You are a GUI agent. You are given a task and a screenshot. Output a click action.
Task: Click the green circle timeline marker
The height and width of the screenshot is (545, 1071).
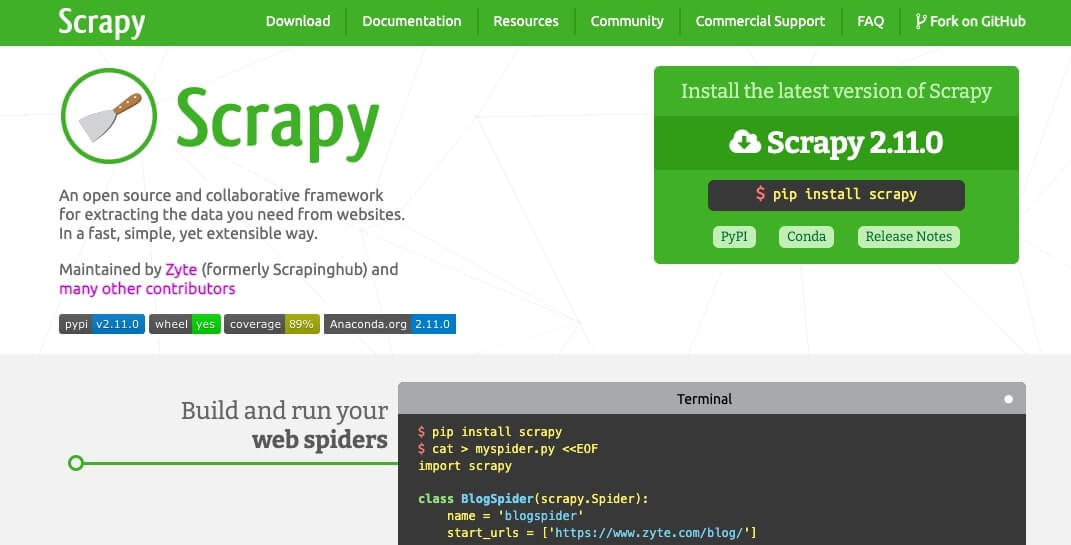tap(76, 463)
